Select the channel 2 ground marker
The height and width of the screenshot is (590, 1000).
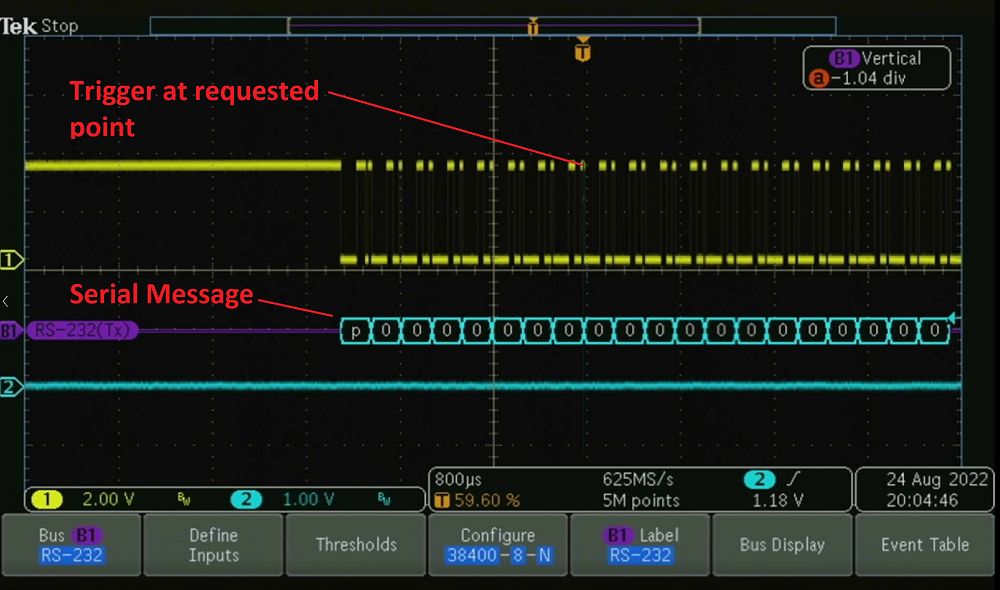pos(11,387)
